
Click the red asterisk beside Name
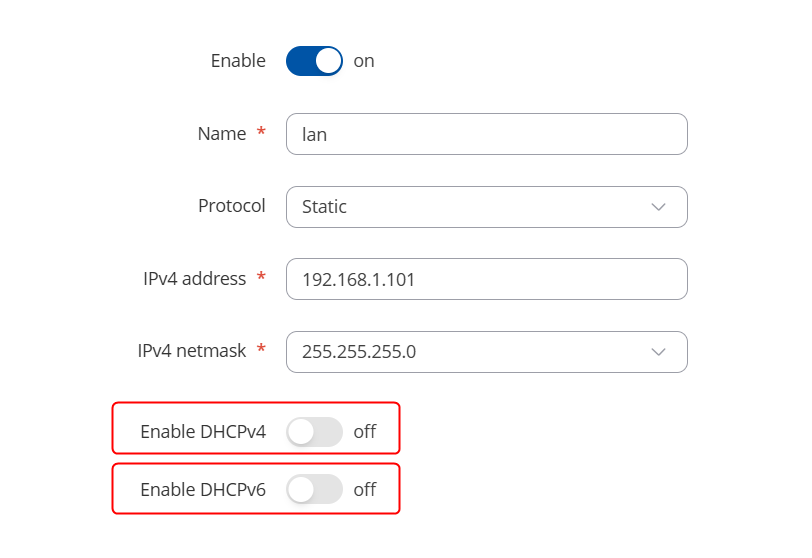pos(262,133)
